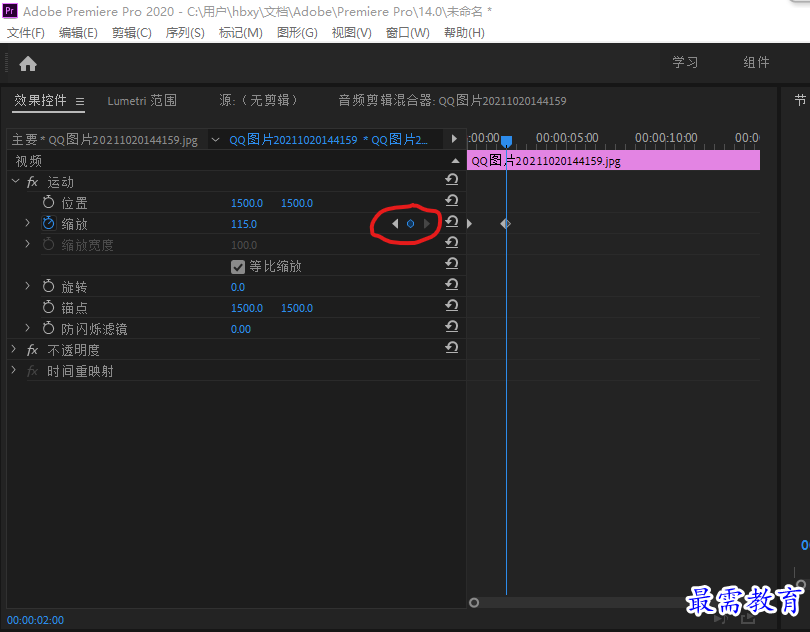Open the 序列(S) menu

(185, 33)
